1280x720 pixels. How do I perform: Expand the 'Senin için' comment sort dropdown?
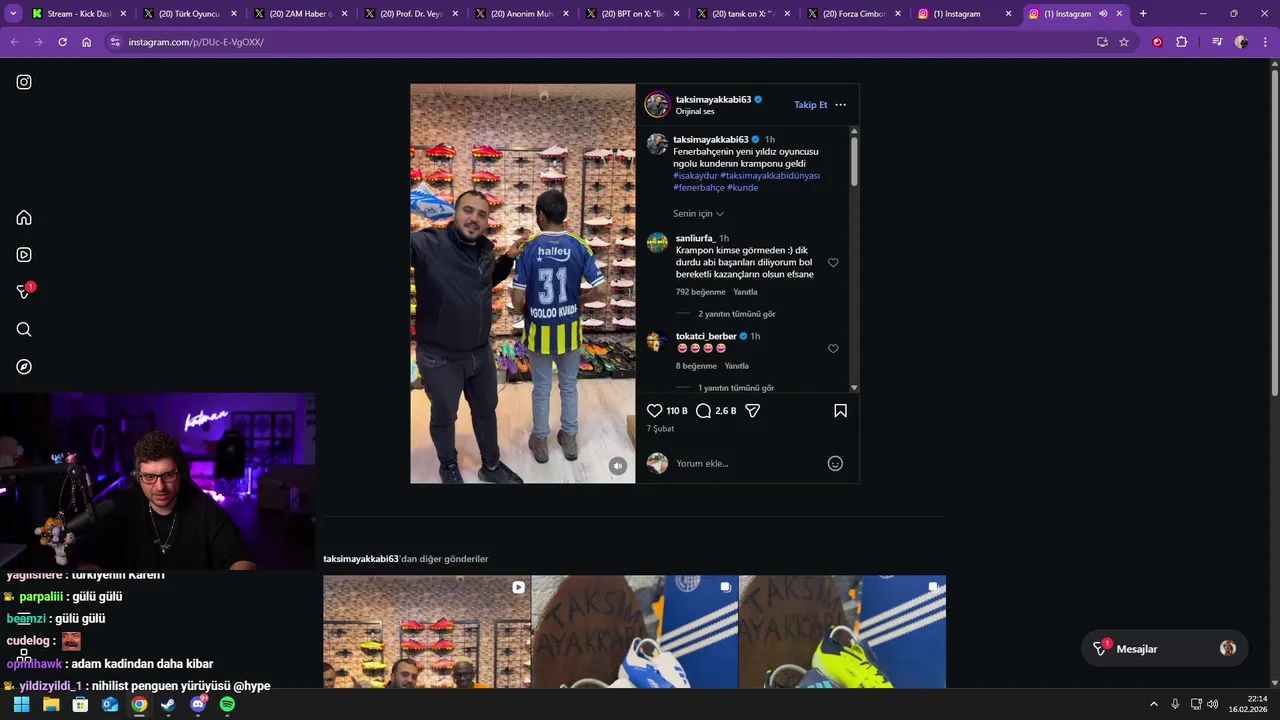point(698,214)
